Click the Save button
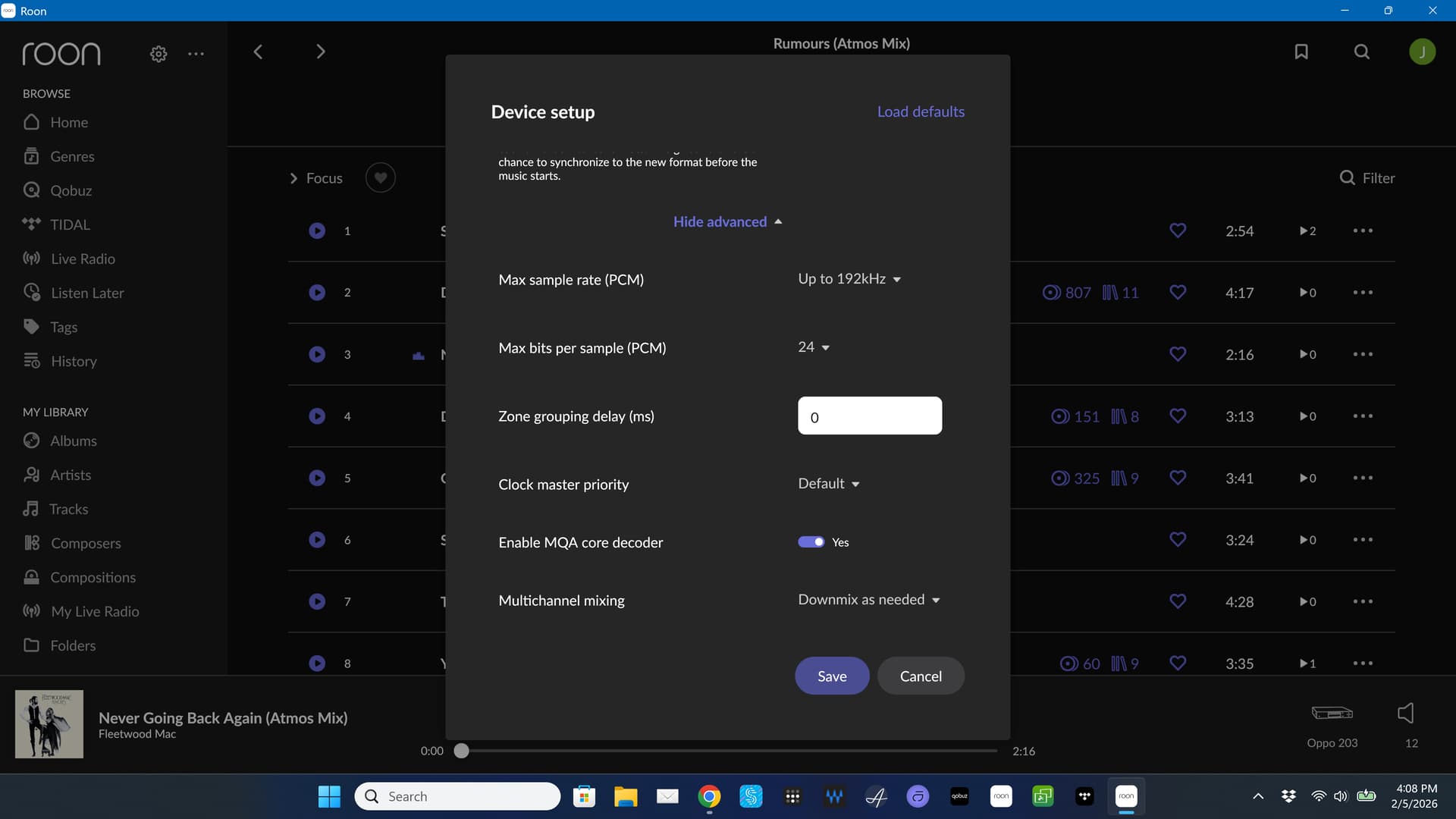The width and height of the screenshot is (1456, 819). pos(832,676)
